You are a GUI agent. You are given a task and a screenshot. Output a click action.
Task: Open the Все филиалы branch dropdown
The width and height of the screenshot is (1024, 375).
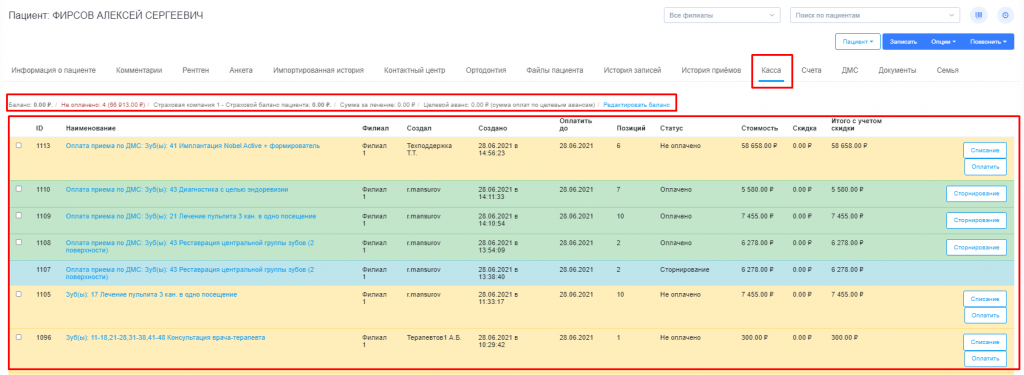(x=722, y=15)
